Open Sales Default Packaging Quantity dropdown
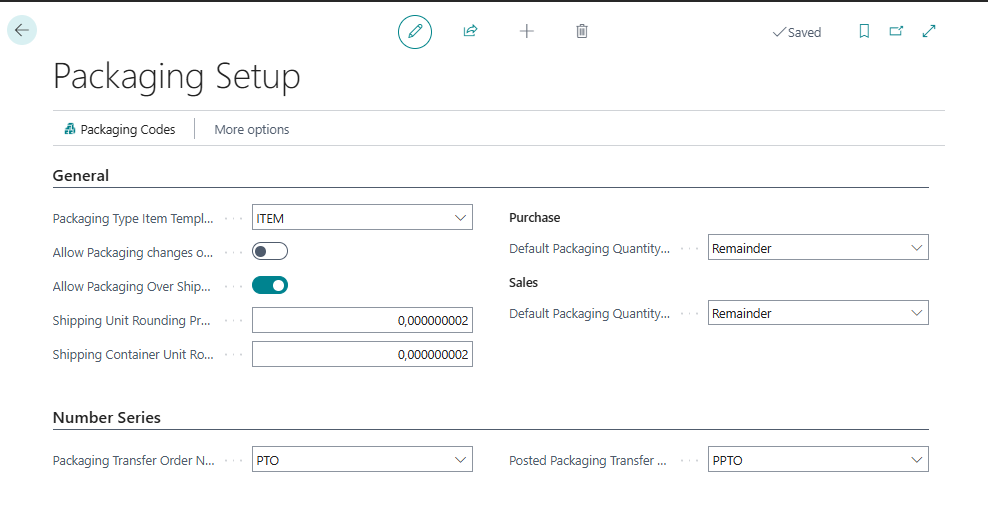988x509 pixels. click(916, 313)
